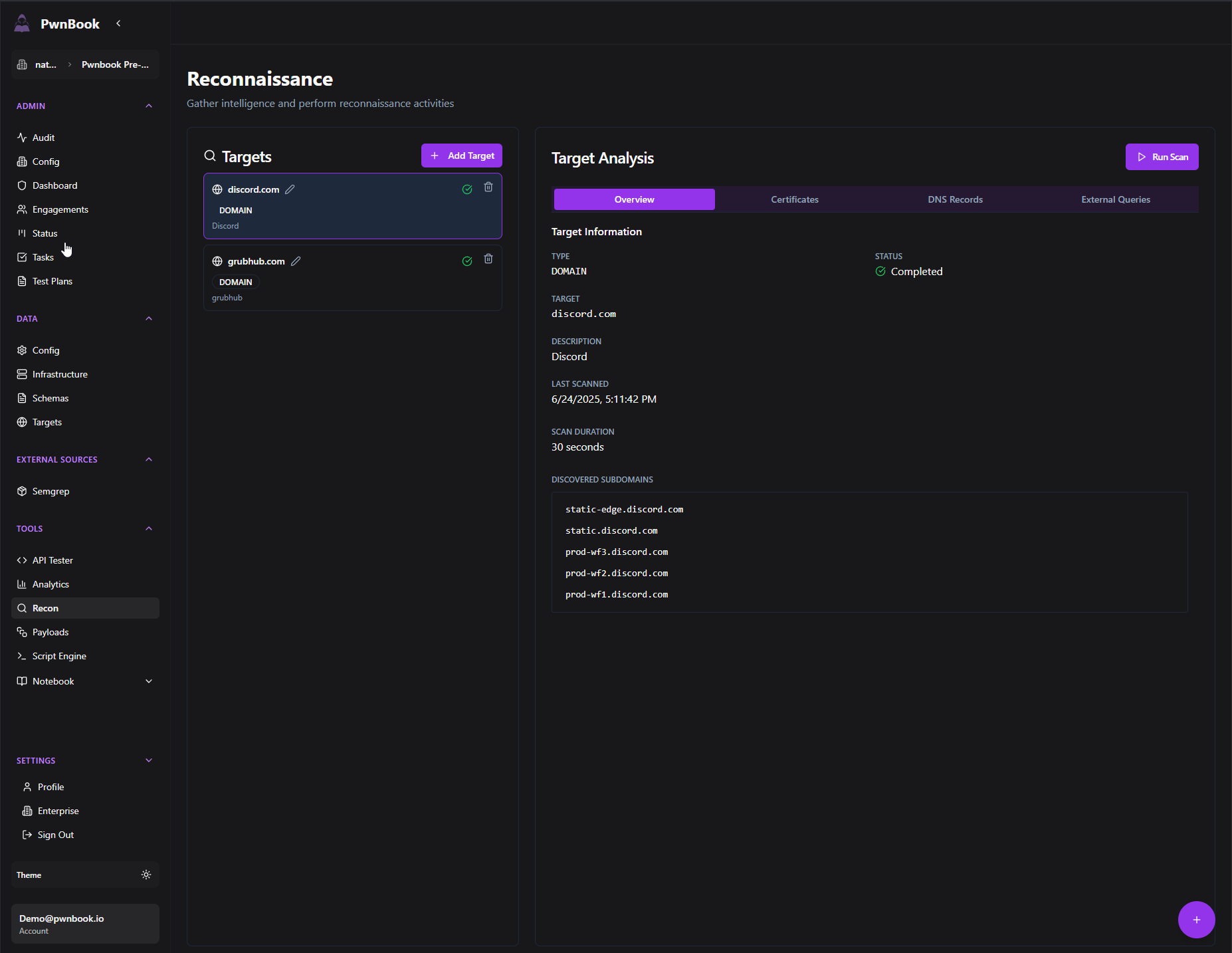The width and height of the screenshot is (1232, 953).
Task: Collapse the Tools section
Action: click(149, 528)
